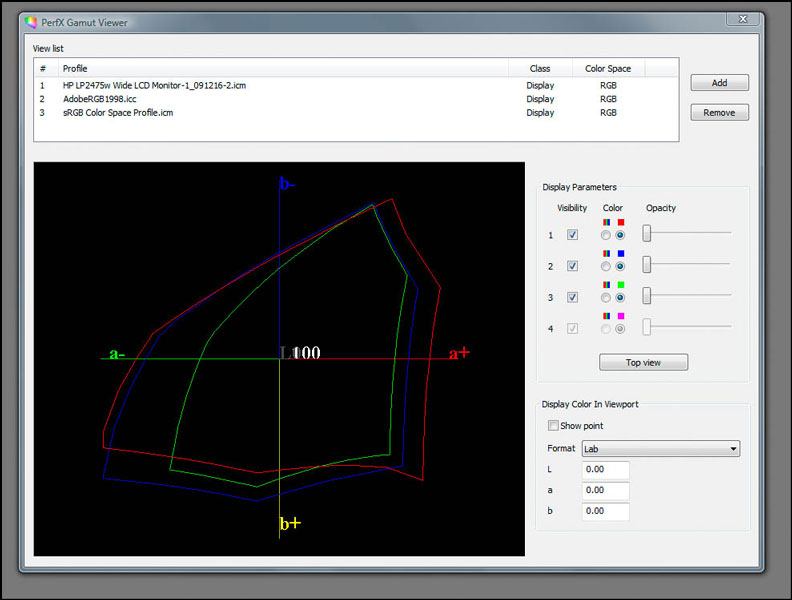The width and height of the screenshot is (792, 600).
Task: Select solid color radio button for profile 3
Action: point(621,297)
